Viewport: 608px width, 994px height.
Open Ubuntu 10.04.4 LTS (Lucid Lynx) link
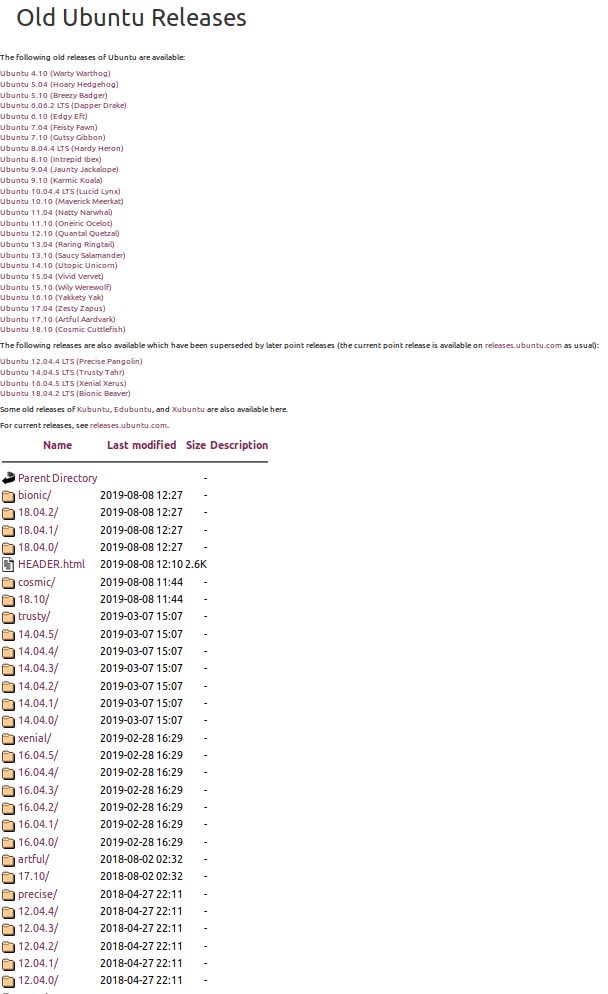click(x=60, y=191)
